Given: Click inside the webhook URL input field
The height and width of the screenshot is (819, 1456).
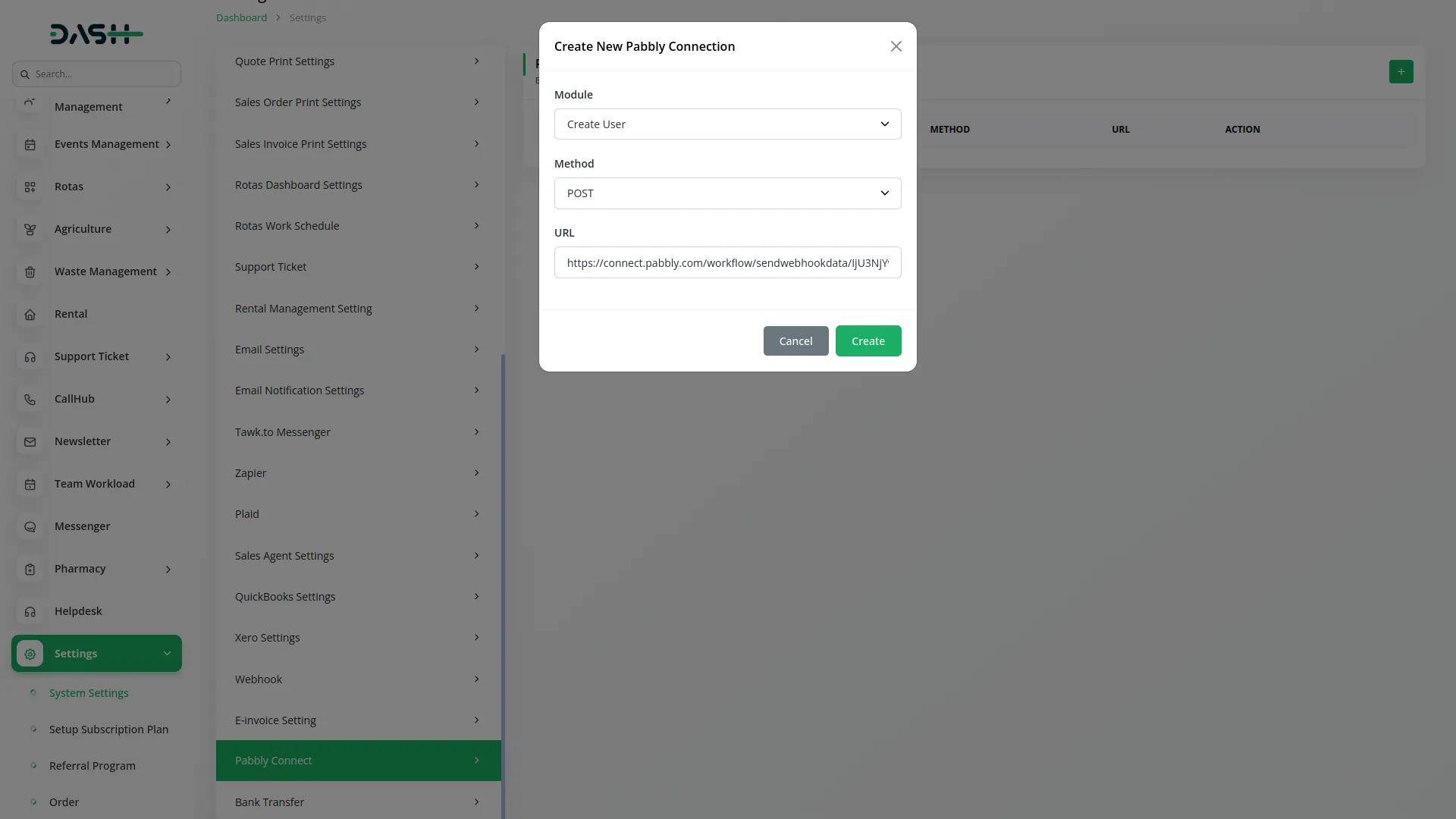Looking at the screenshot, I should click(727, 262).
